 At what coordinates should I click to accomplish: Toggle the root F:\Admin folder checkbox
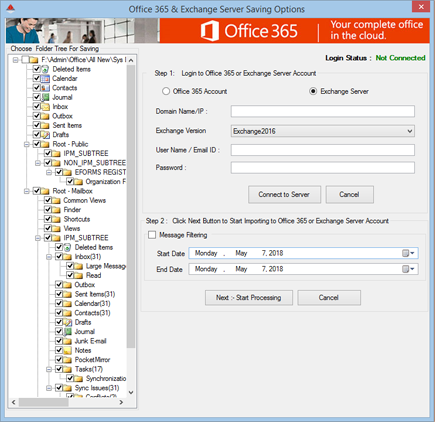coord(26,60)
